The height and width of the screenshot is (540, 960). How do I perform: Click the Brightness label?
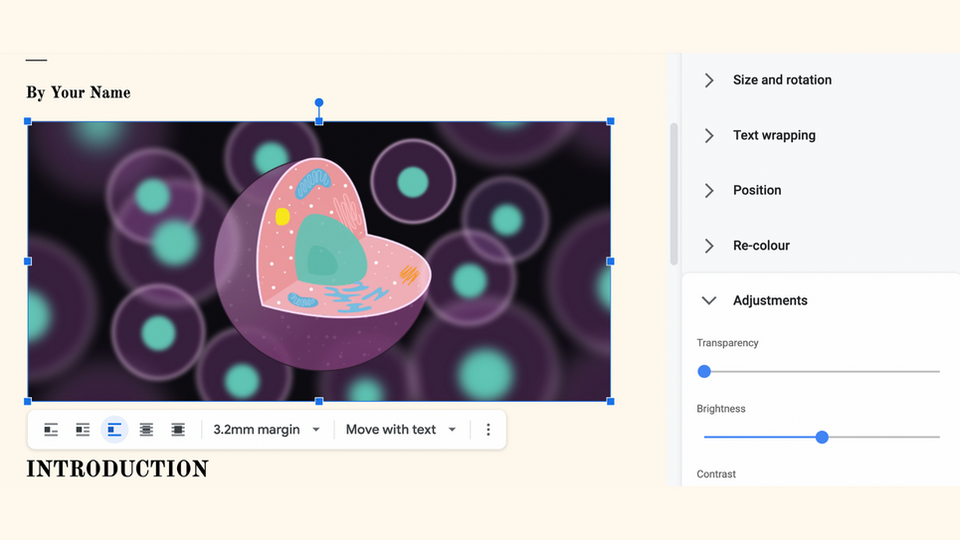721,408
